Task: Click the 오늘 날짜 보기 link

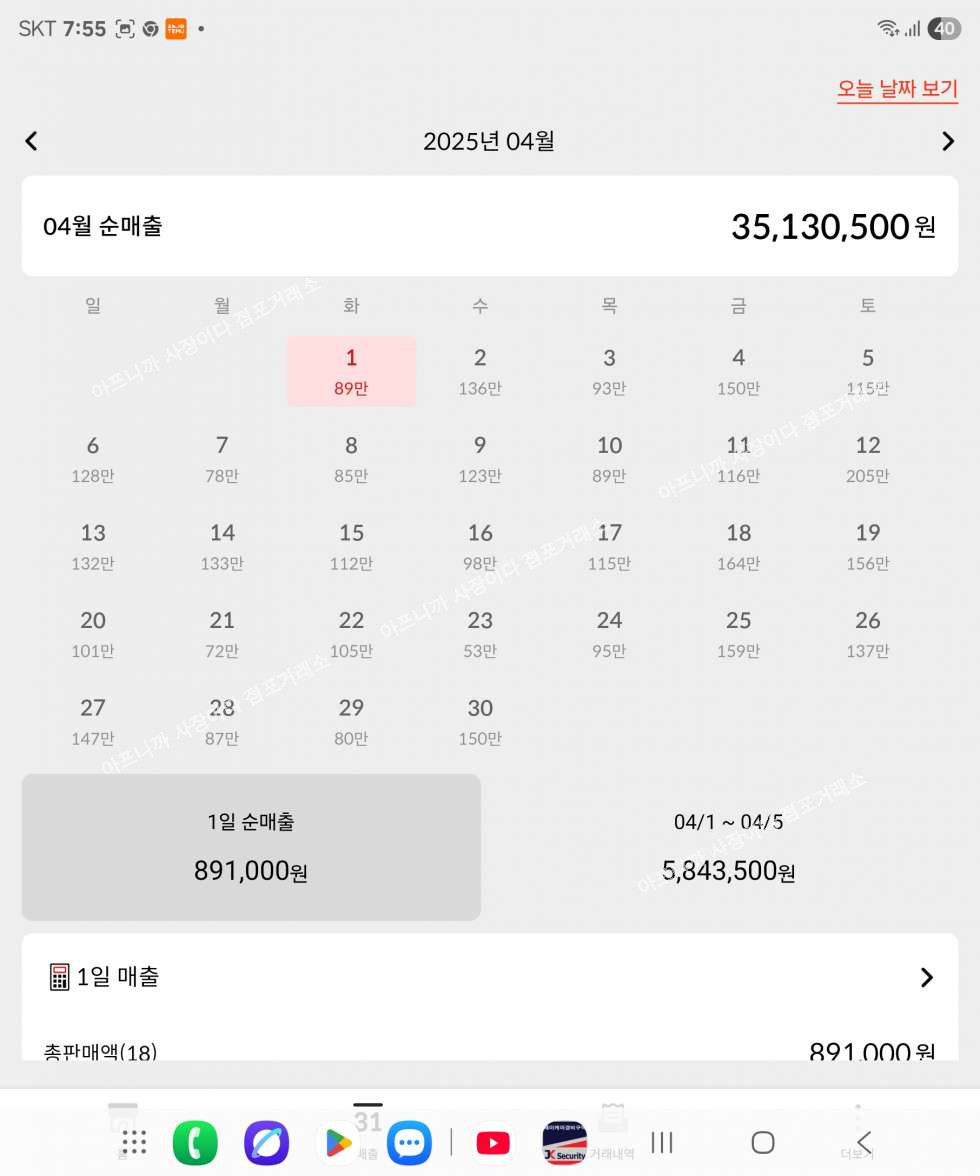Action: (x=897, y=89)
